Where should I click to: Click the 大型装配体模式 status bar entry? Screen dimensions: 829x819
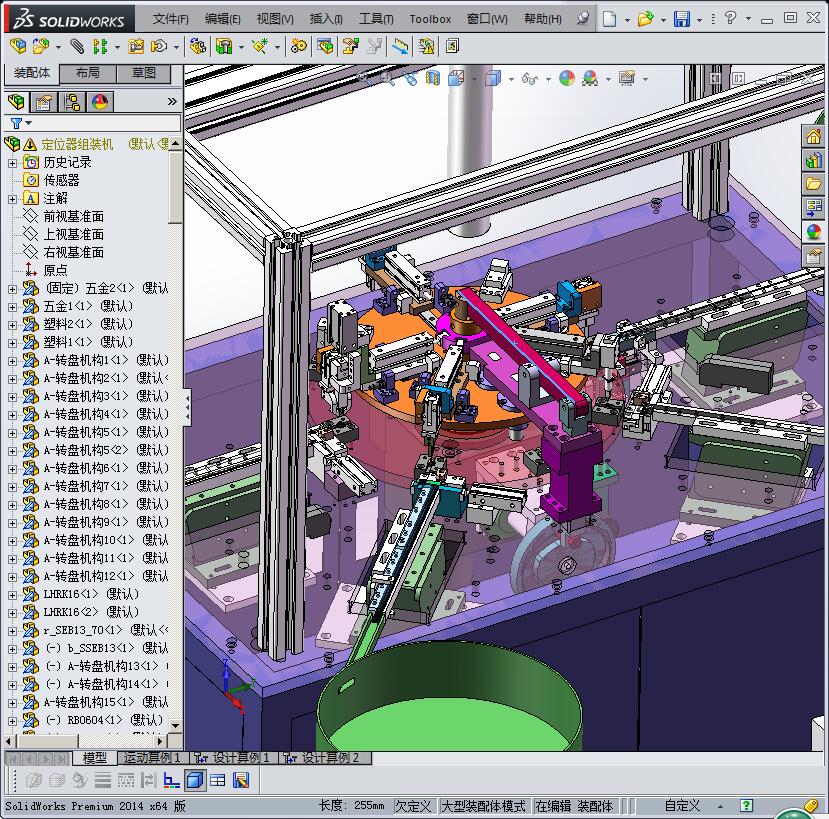[x=483, y=806]
